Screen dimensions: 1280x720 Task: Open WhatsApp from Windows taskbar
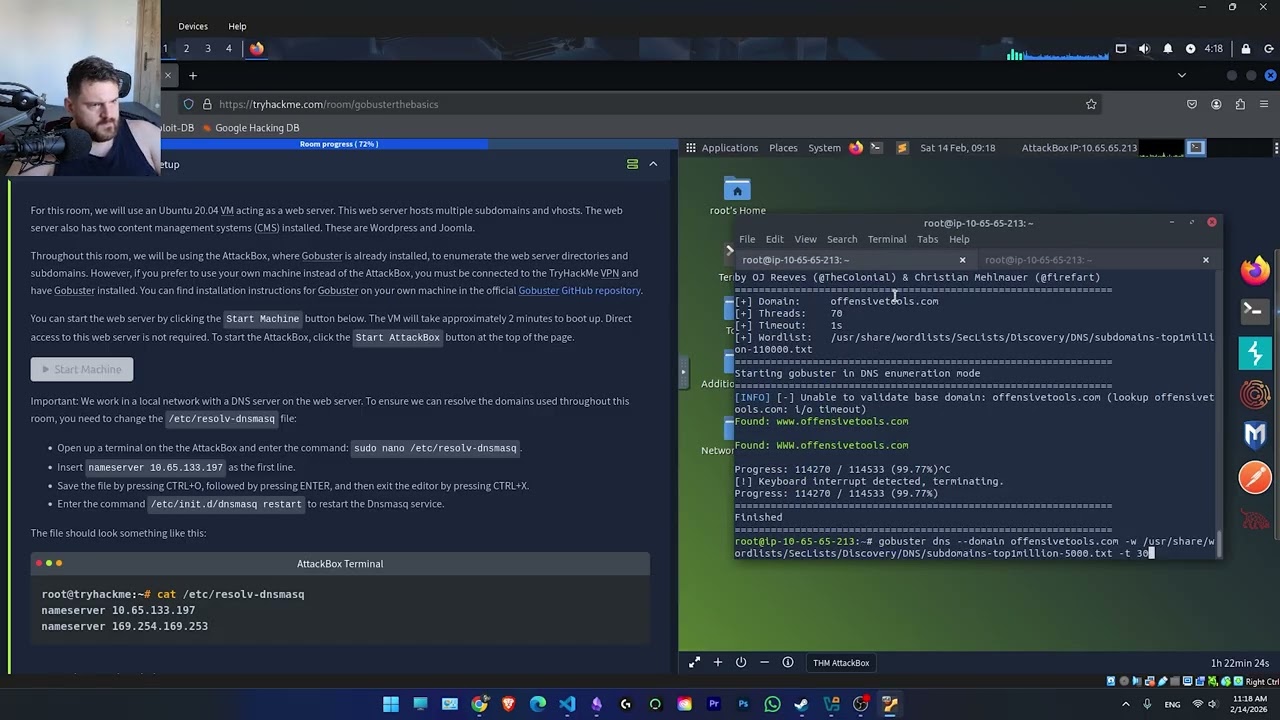coord(772,704)
